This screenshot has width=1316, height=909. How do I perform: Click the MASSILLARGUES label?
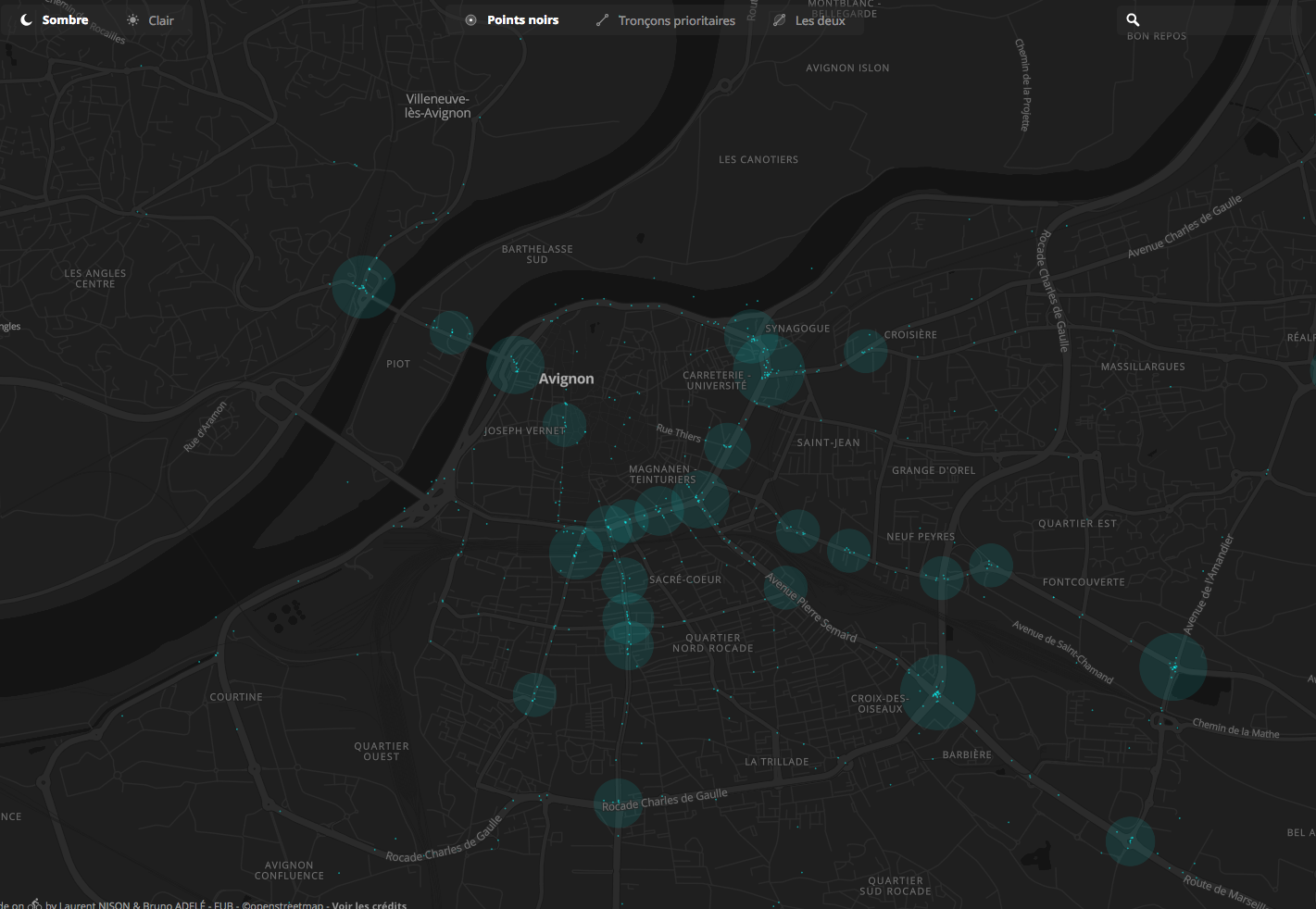point(1143,367)
